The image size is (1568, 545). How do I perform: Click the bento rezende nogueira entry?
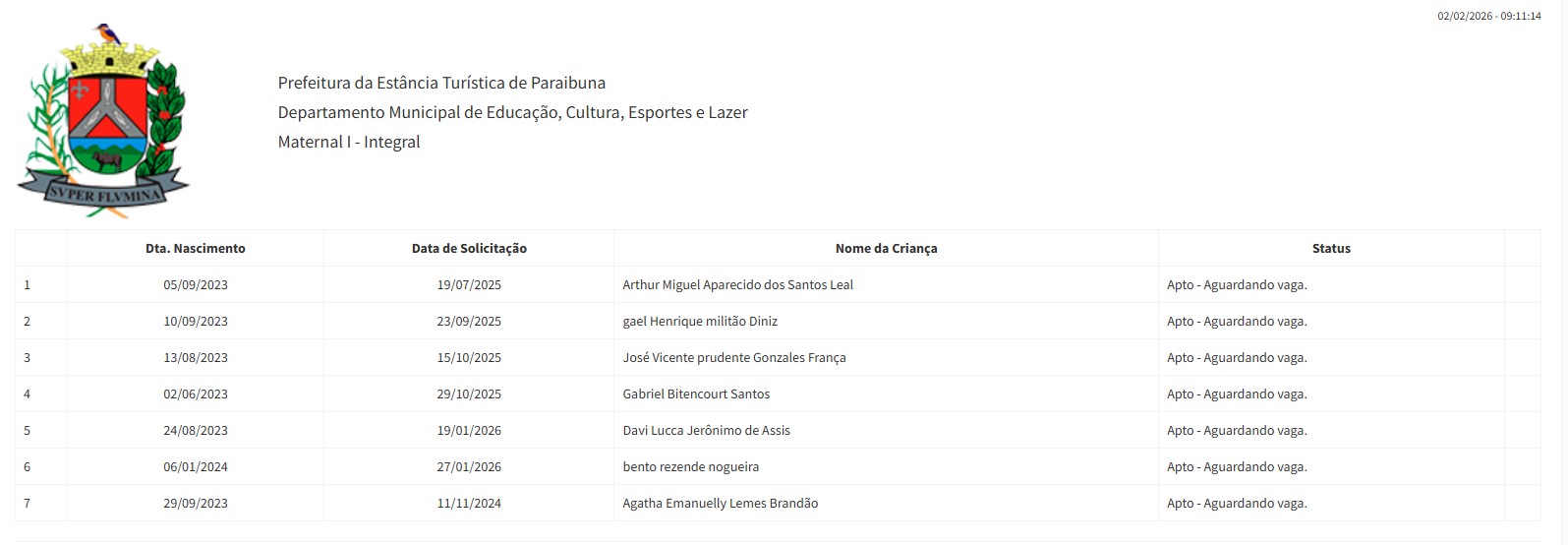click(690, 467)
